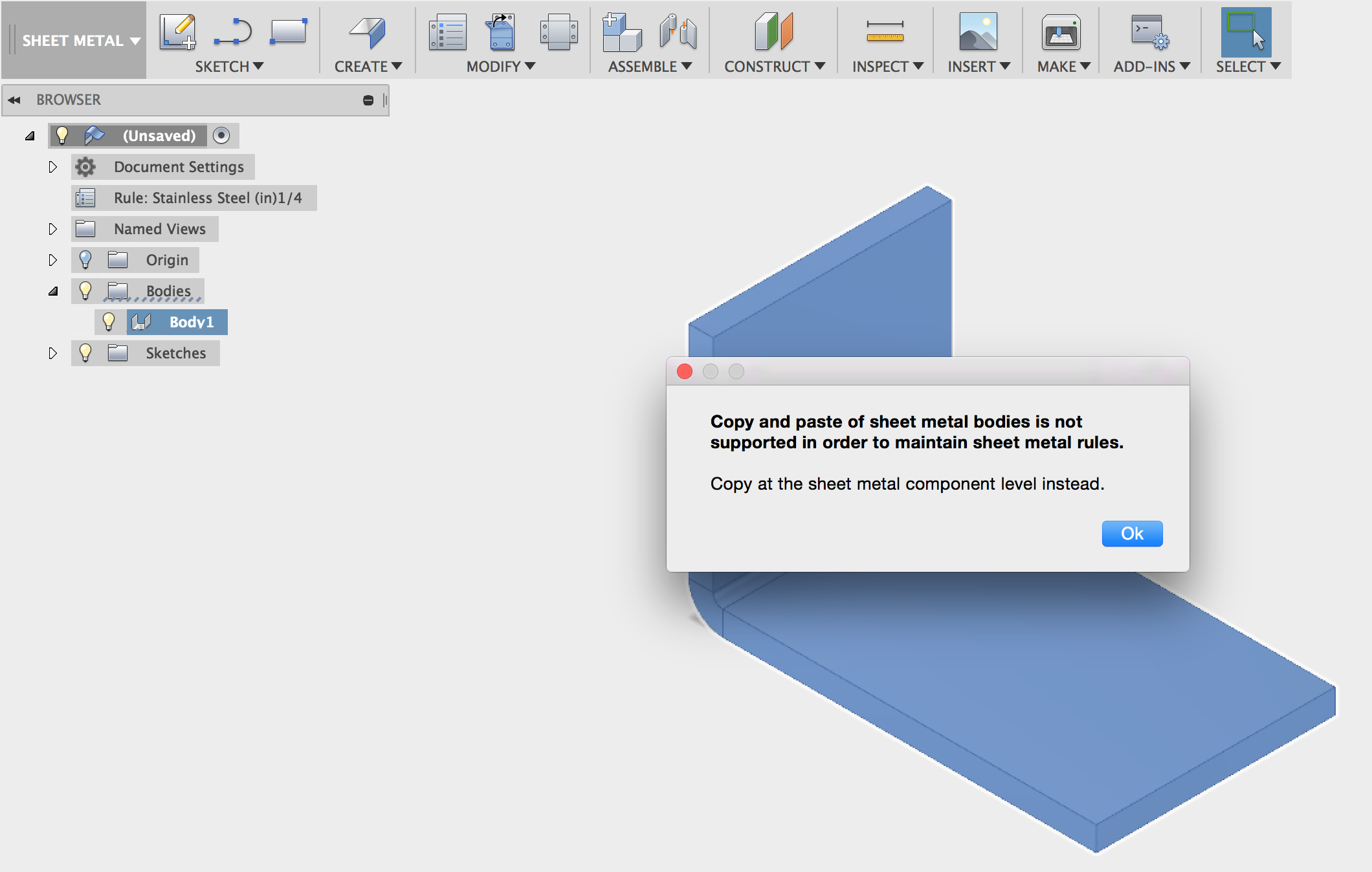The width and height of the screenshot is (1372, 872).
Task: Open the SHEET METAL workspace dropdown
Action: pos(81,41)
